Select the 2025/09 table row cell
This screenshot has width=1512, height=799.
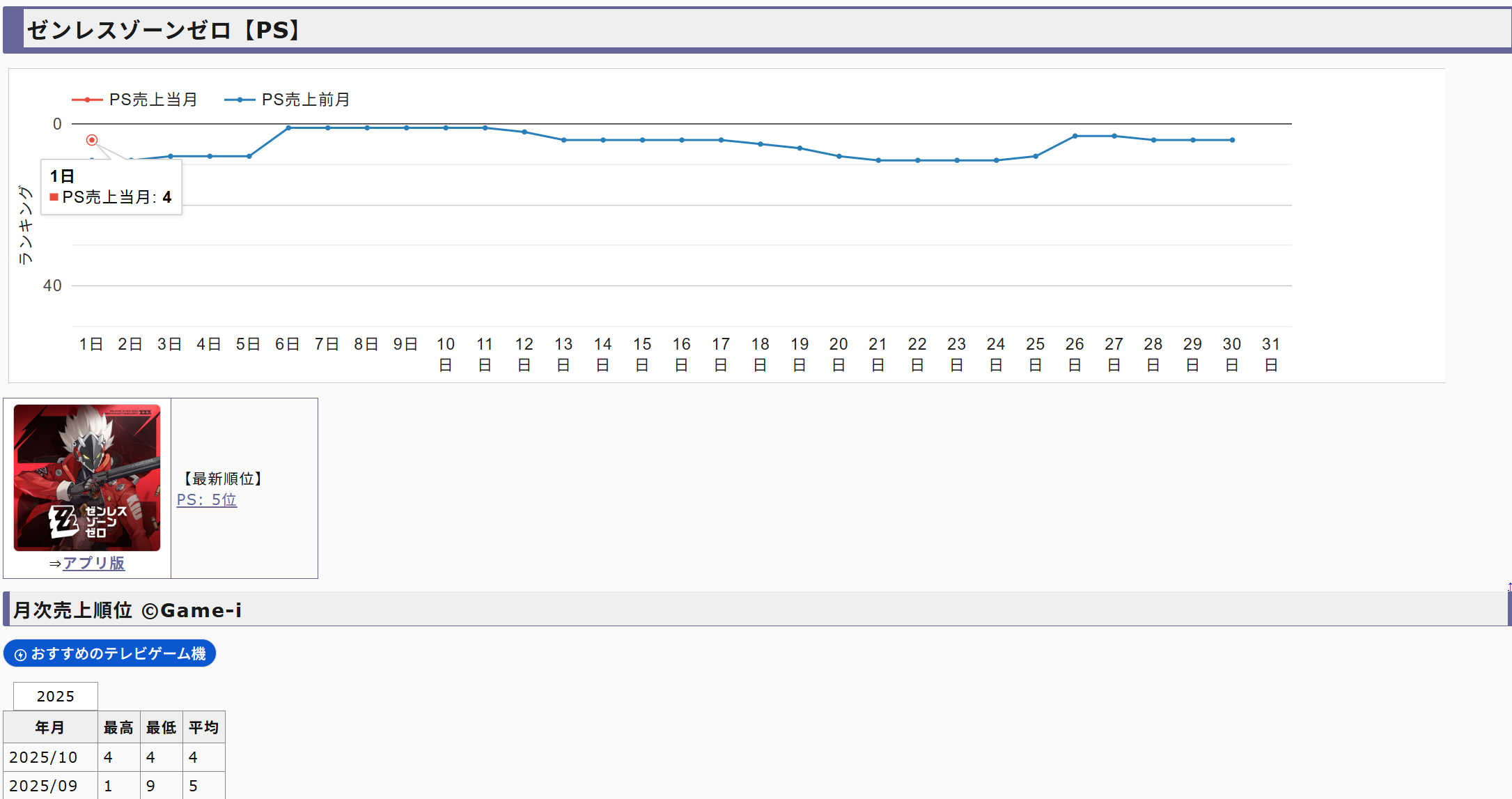pyautogui.click(x=43, y=786)
